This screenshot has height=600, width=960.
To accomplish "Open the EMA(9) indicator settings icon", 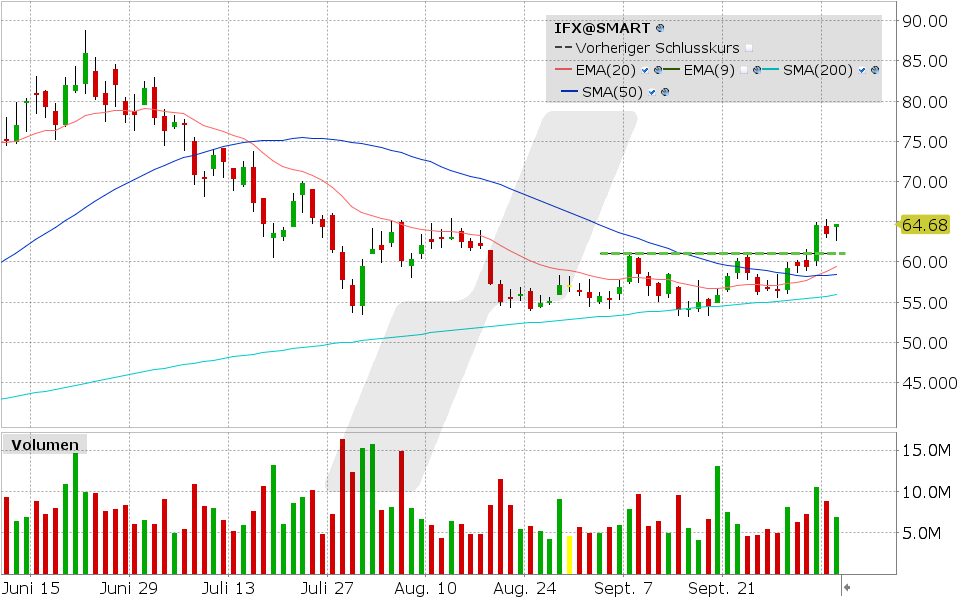I will [757, 70].
